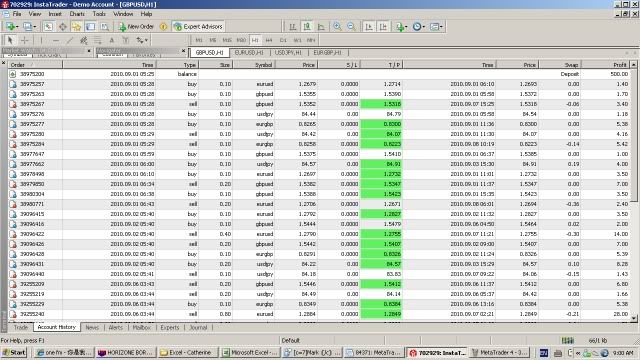Image resolution: width=640 pixels, height=360 pixels.
Task: Toggle the Navigator star folder icon
Action: point(76,27)
